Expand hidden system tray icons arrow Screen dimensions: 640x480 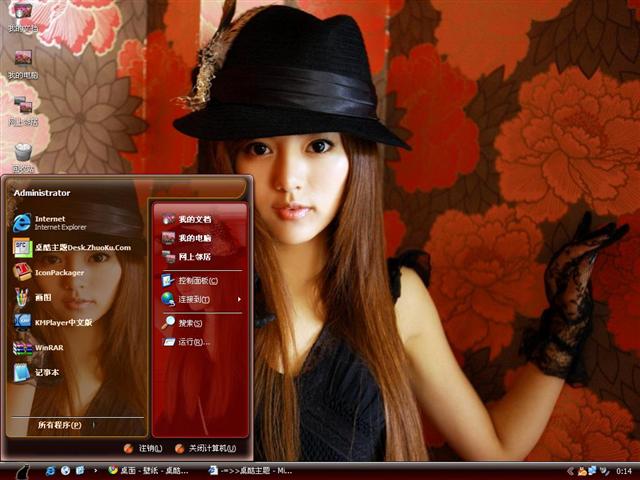571,471
